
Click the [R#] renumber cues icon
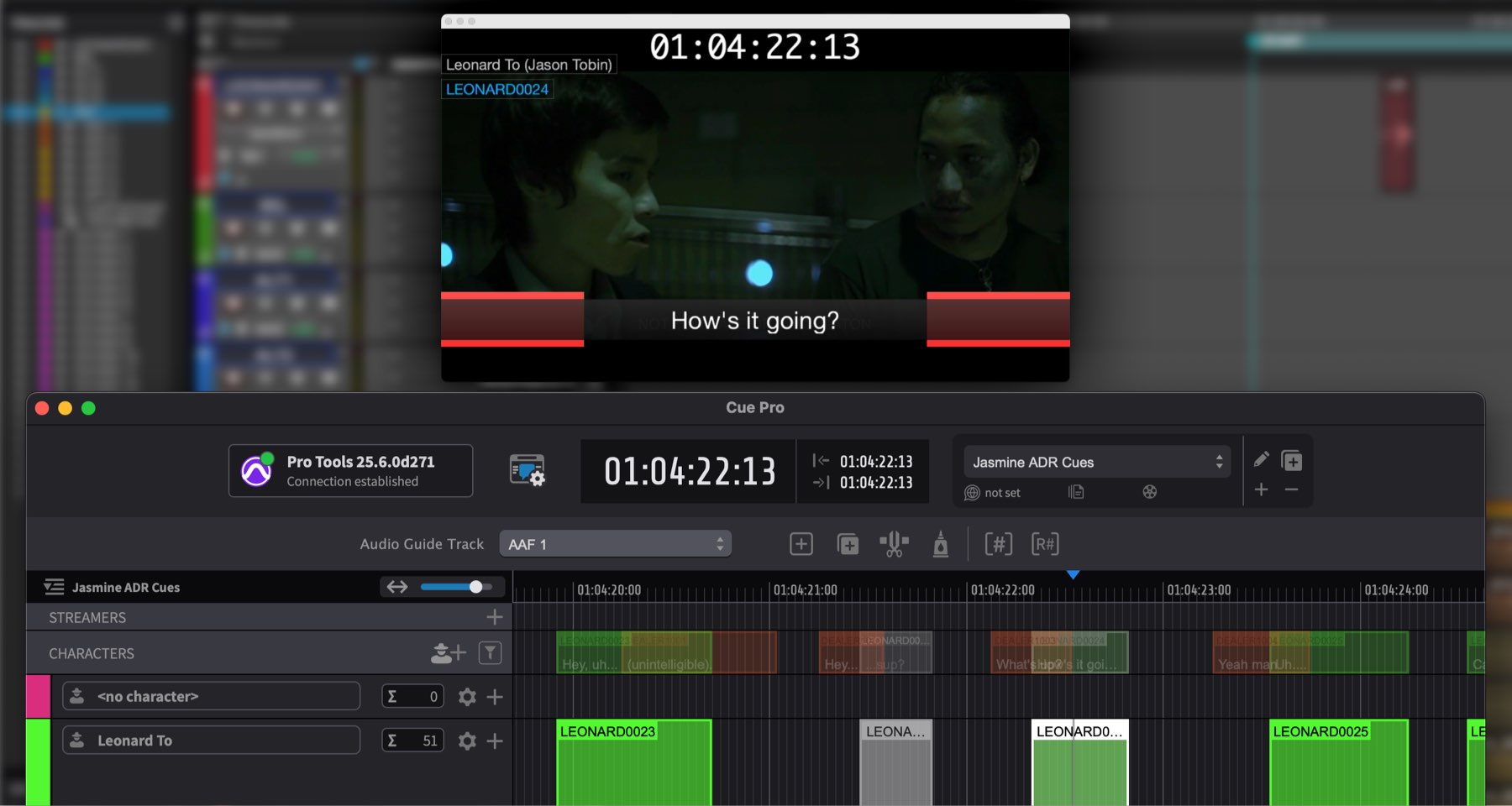coord(1045,544)
